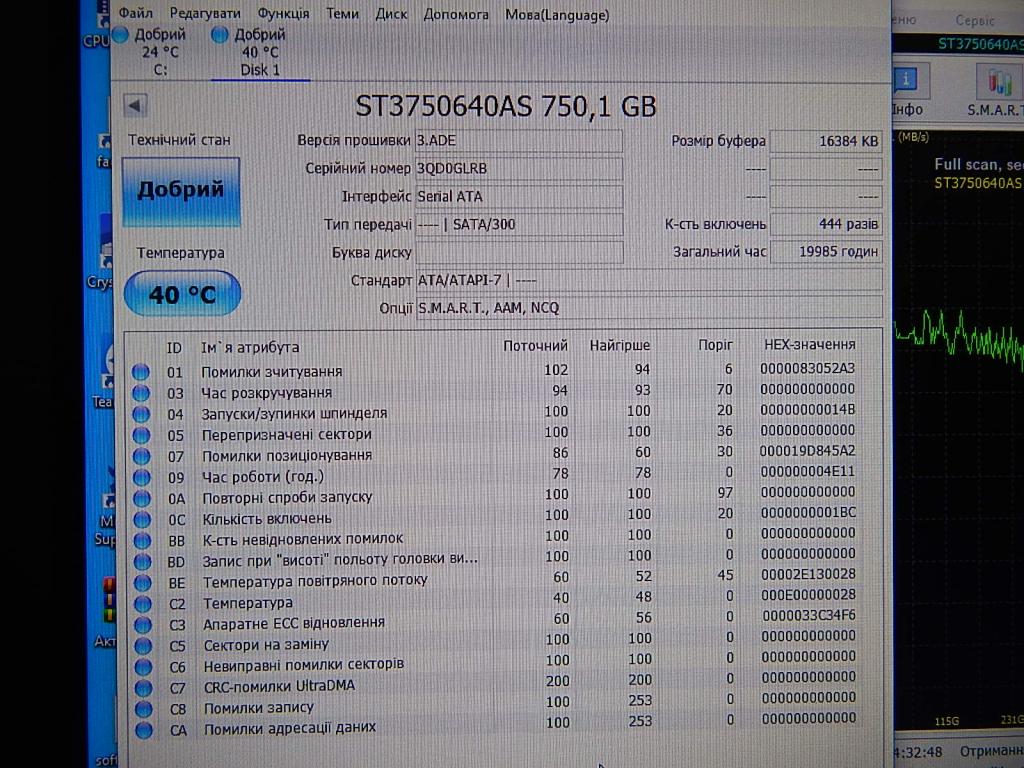Click the ATA/ATAPI-7 standard field
This screenshot has width=1024, height=768.
point(649,280)
